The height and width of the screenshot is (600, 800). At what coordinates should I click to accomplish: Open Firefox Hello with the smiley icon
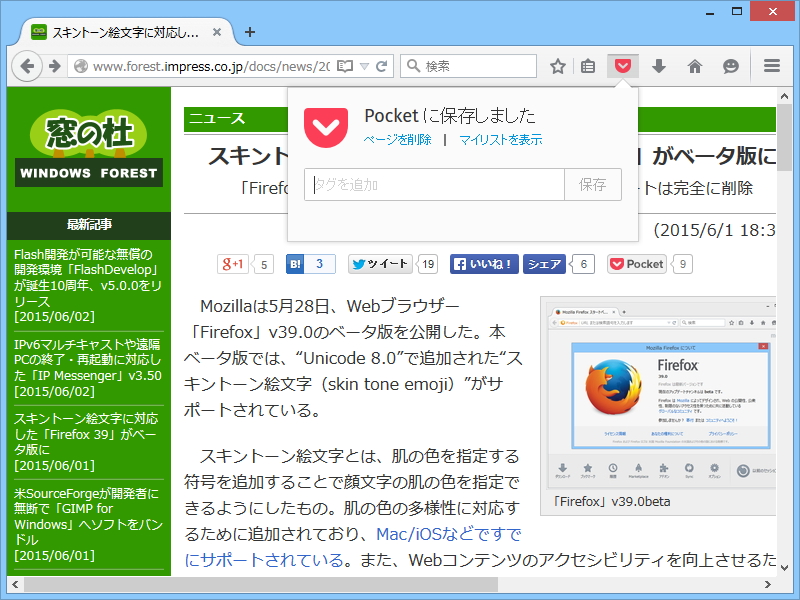[x=730, y=65]
